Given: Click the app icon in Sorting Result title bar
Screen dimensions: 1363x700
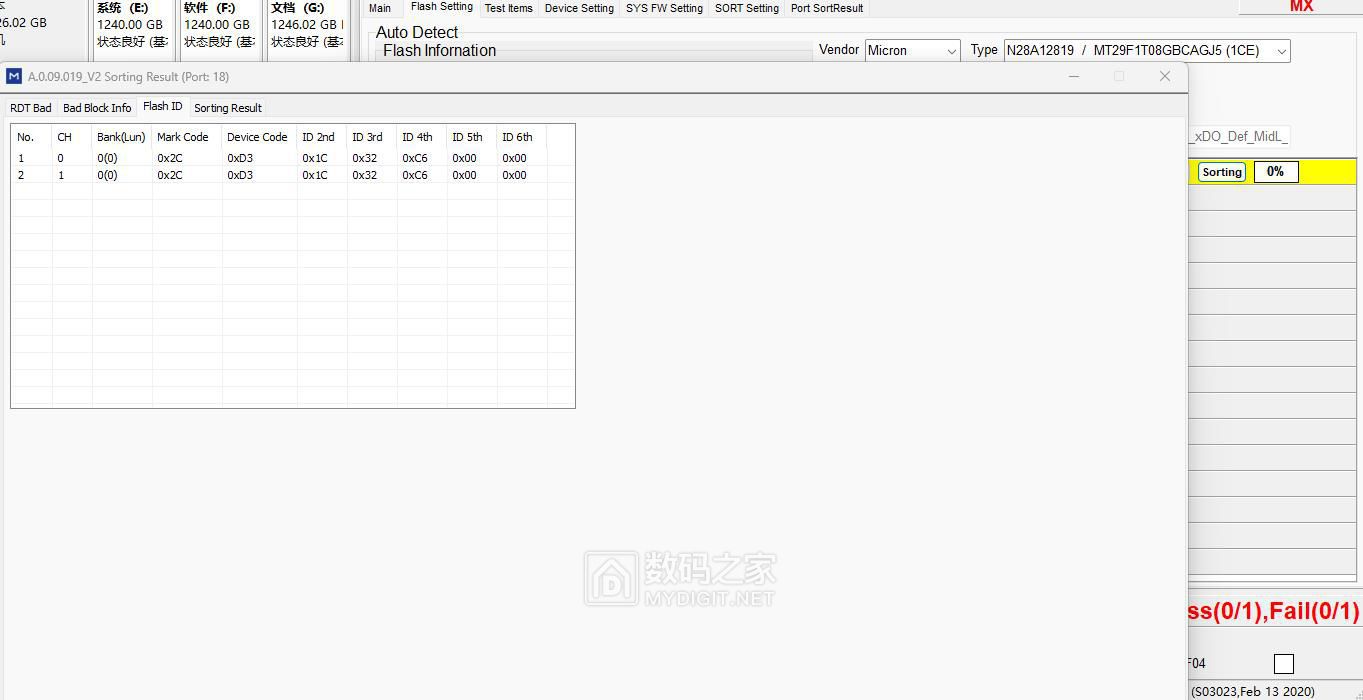Looking at the screenshot, I should [14, 76].
